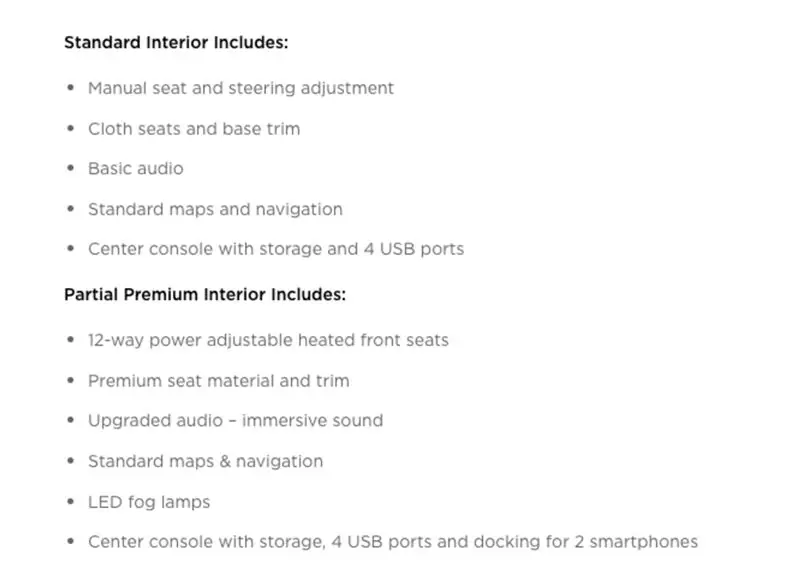Select 'Standard maps and navigation' line
The width and height of the screenshot is (800, 570).
[215, 209]
